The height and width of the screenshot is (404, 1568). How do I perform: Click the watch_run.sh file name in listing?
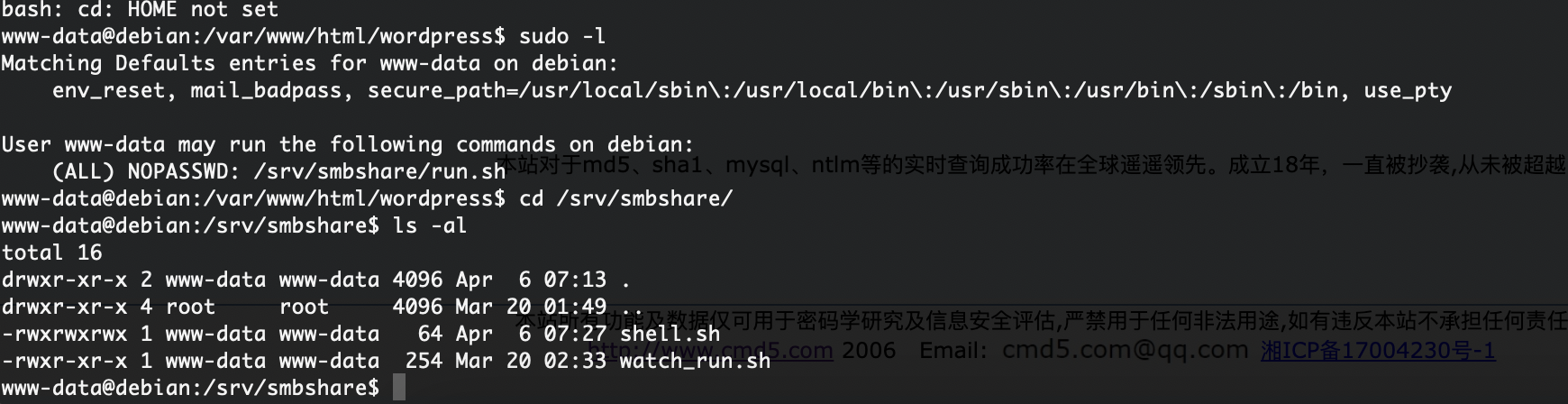coord(696,361)
